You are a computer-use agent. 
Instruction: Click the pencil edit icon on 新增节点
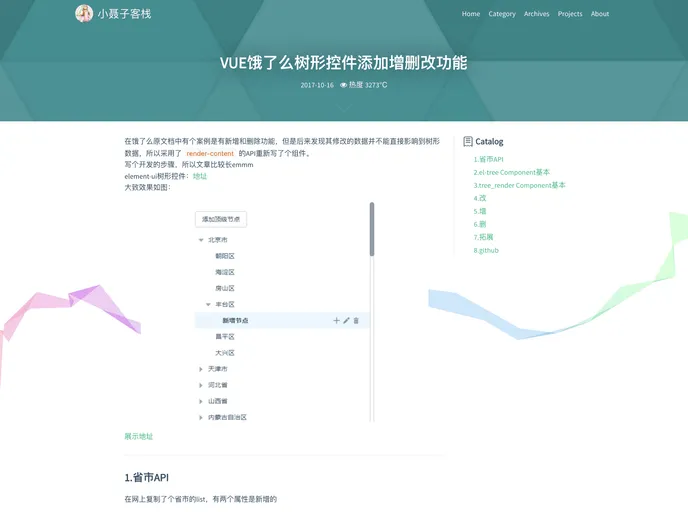[x=346, y=321]
